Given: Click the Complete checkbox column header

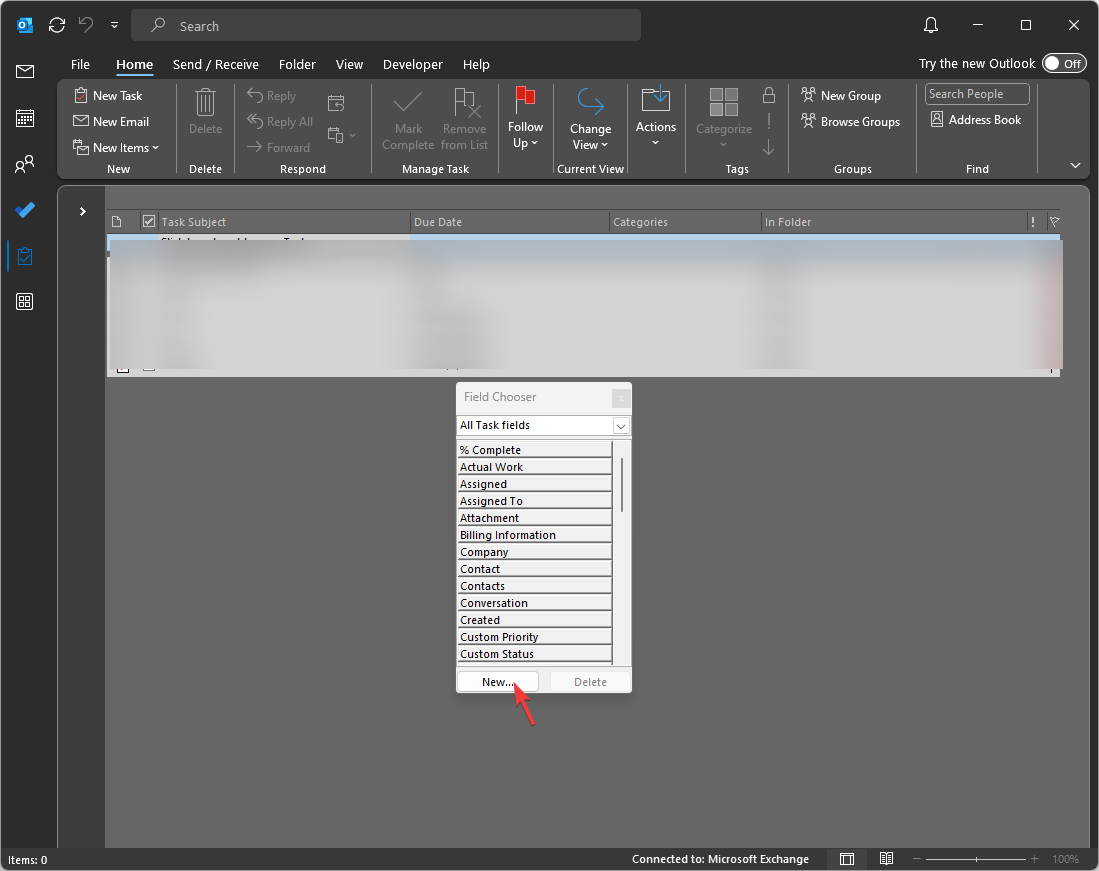Looking at the screenshot, I should (149, 222).
